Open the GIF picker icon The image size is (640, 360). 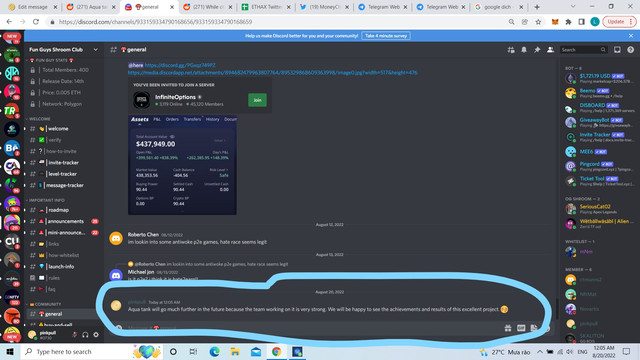(521, 328)
